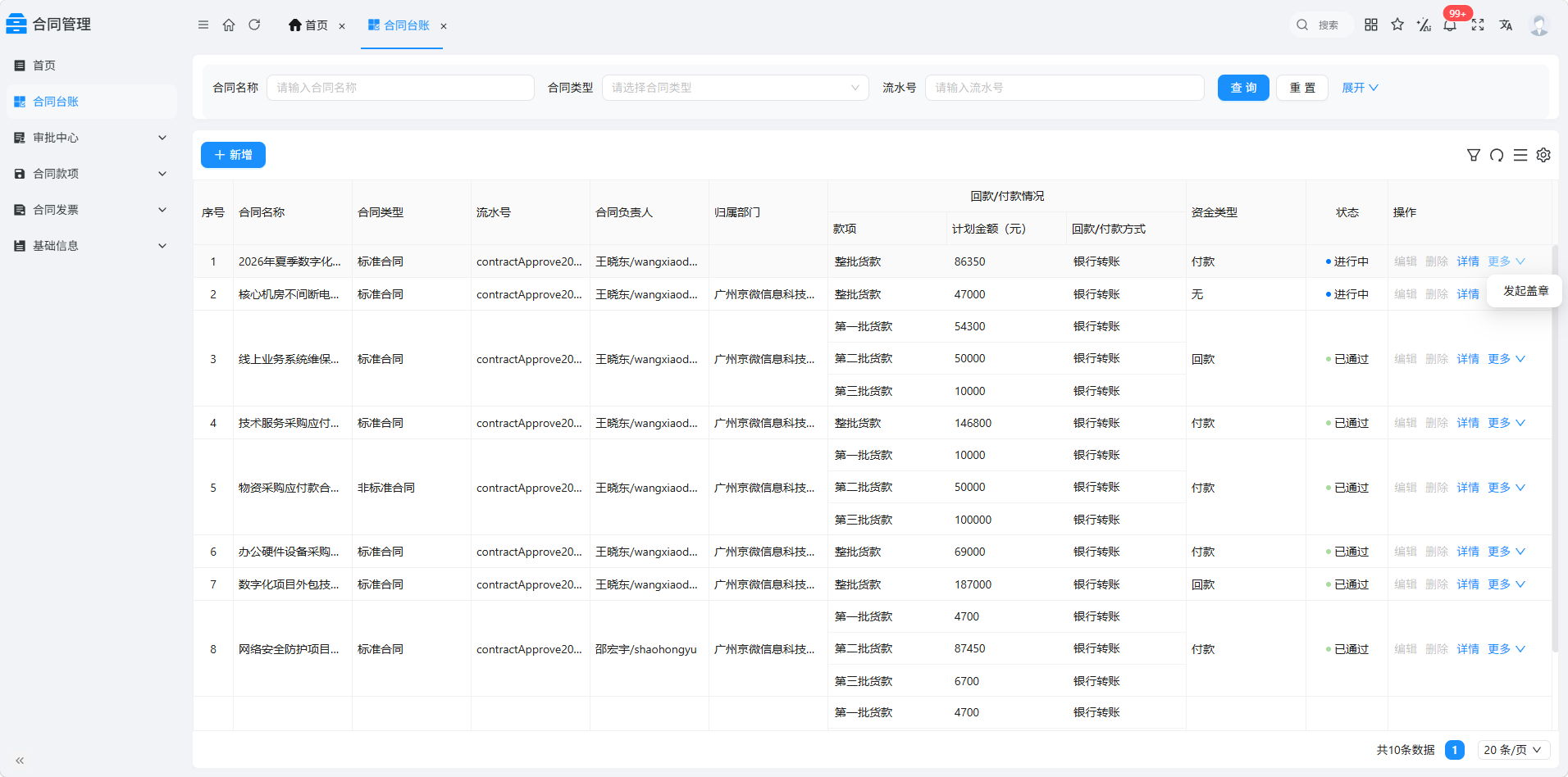The image size is (1568, 777).
Task: Close the 合同台账 tab
Action: tap(444, 26)
